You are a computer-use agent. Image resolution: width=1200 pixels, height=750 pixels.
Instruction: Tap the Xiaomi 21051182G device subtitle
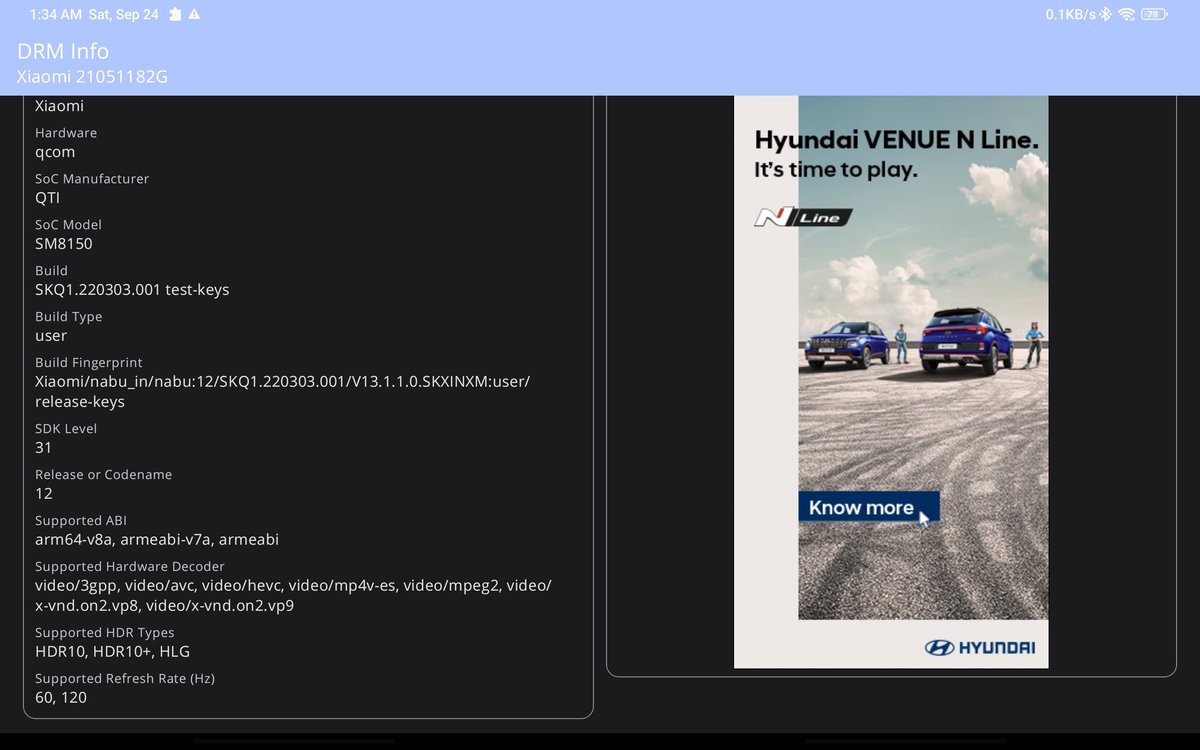92,77
